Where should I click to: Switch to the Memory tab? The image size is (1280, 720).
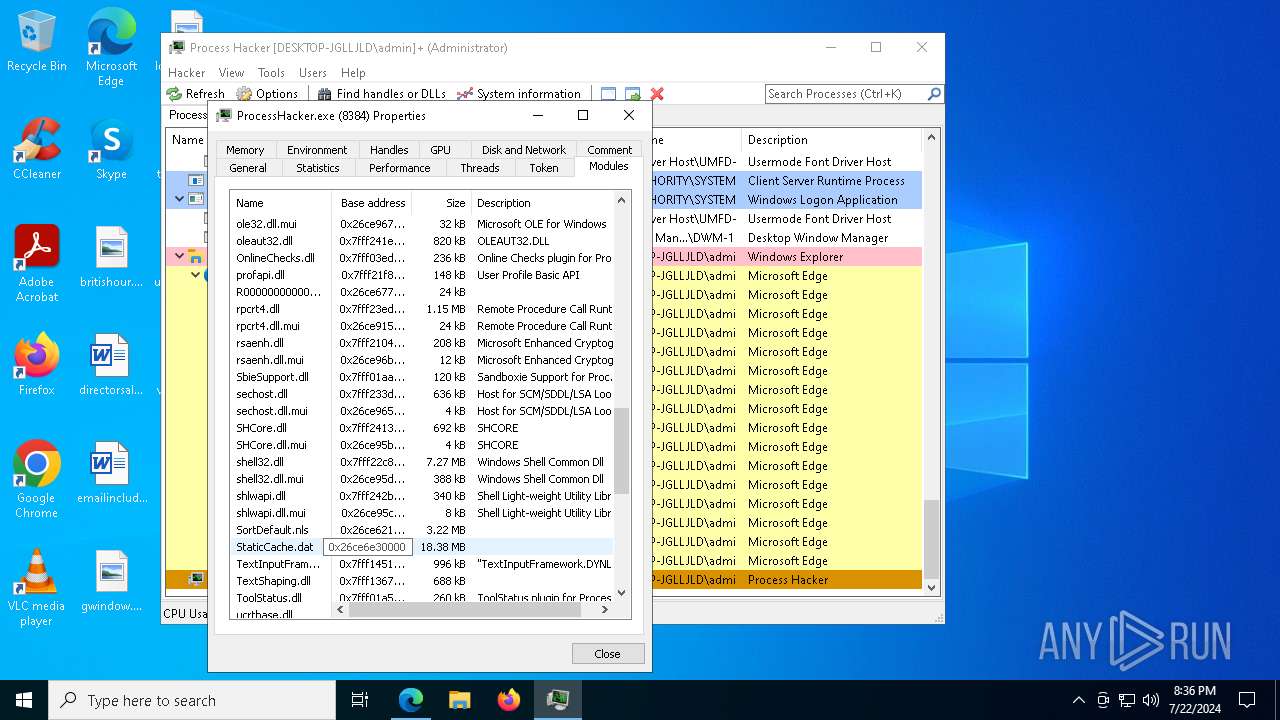245,150
